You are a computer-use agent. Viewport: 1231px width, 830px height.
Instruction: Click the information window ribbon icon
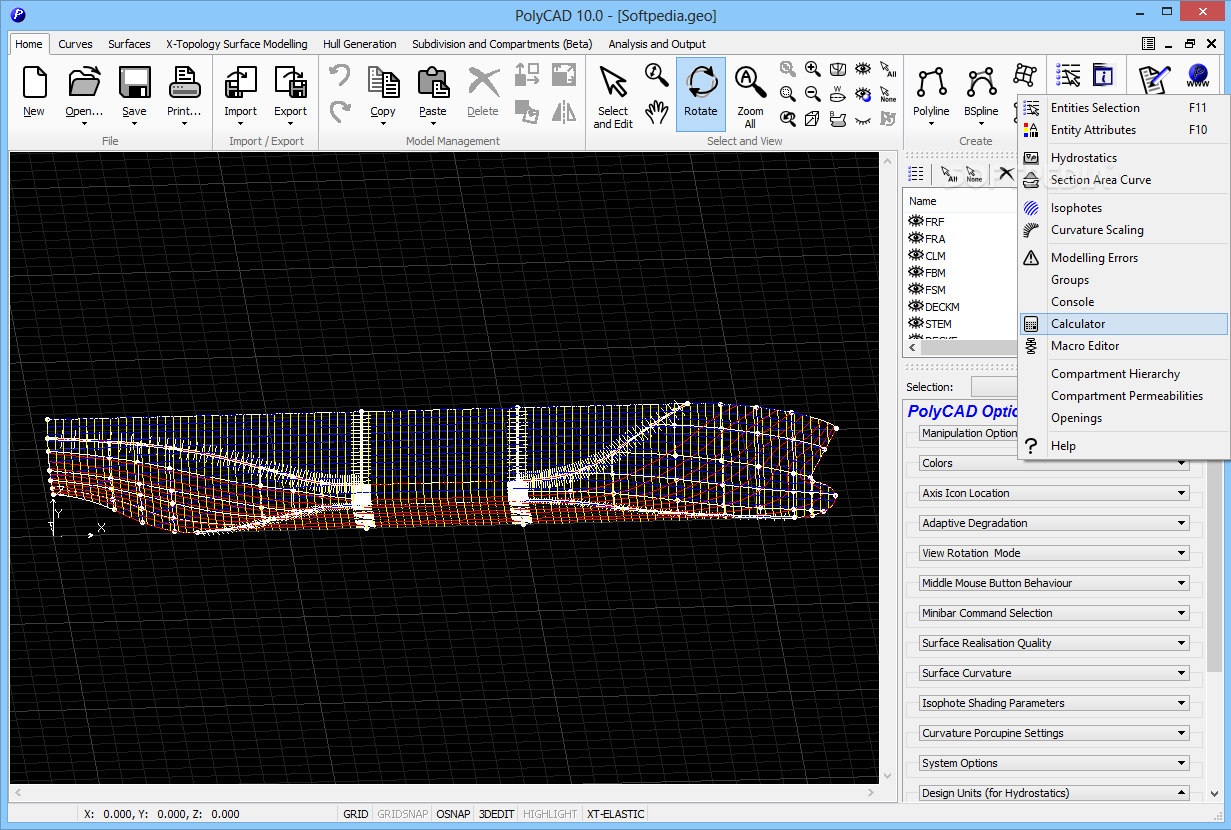click(1102, 76)
